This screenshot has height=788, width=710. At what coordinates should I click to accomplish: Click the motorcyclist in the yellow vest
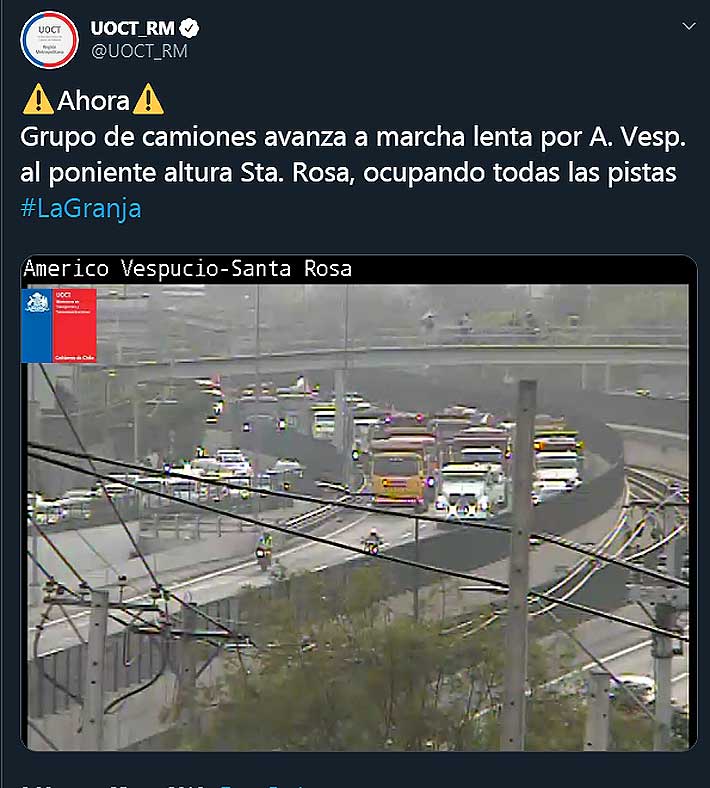(264, 552)
